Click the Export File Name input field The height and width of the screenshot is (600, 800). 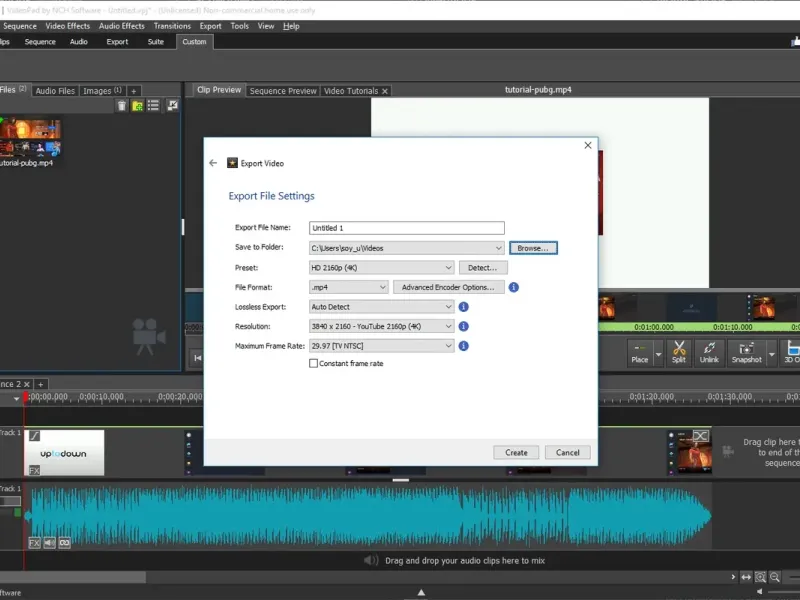click(x=406, y=228)
